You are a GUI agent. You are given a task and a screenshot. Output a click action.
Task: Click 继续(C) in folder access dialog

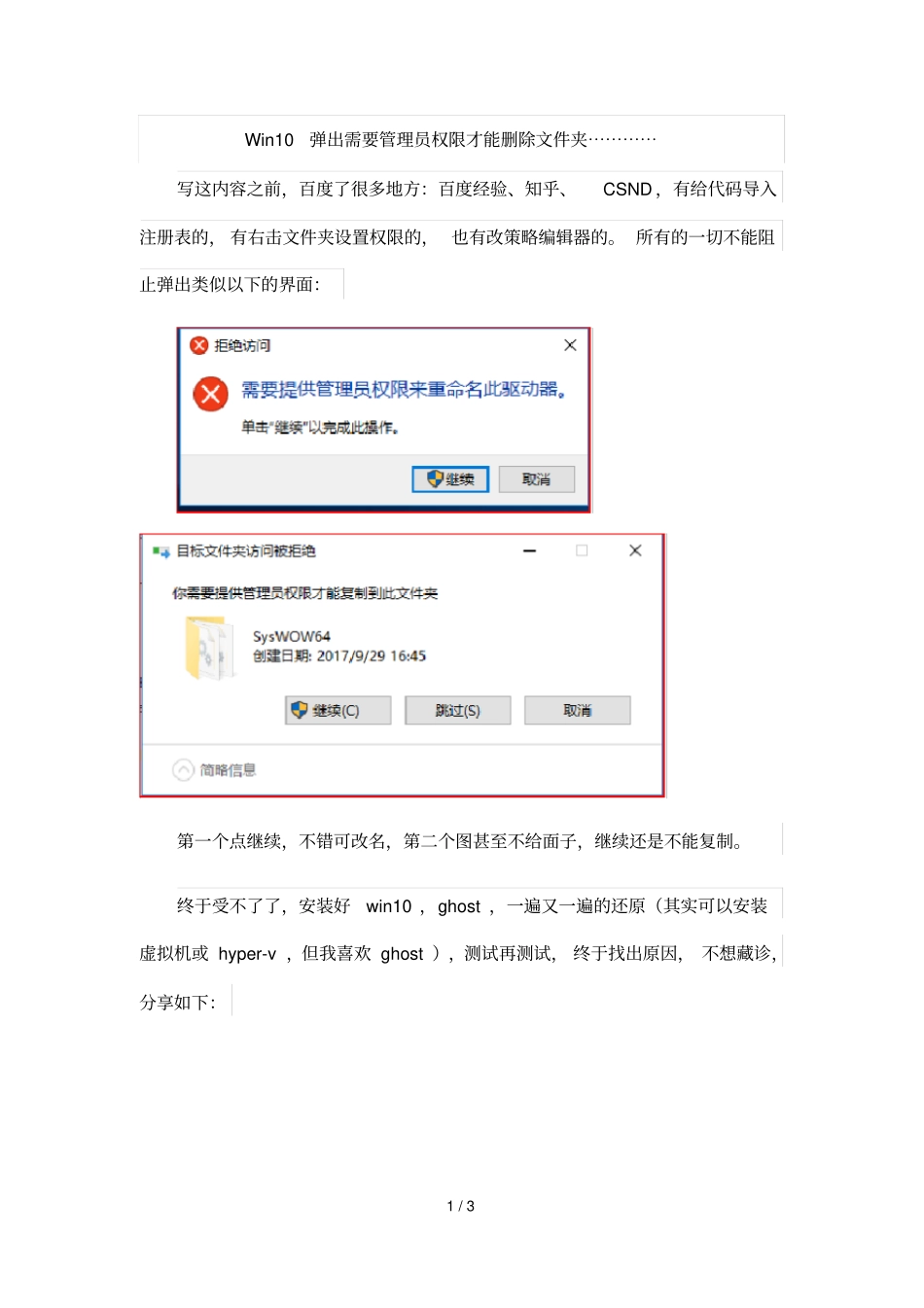[x=338, y=711]
